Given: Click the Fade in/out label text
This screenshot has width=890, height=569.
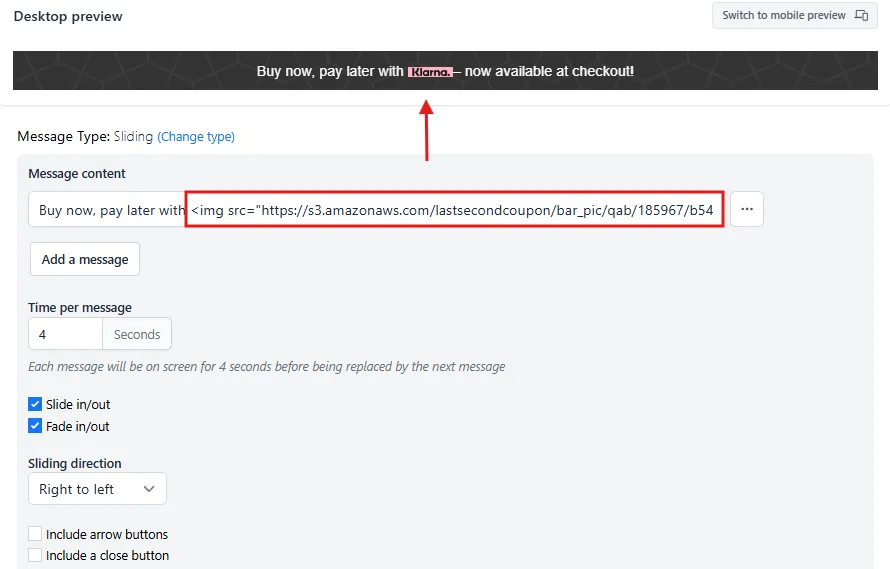Looking at the screenshot, I should (78, 426).
